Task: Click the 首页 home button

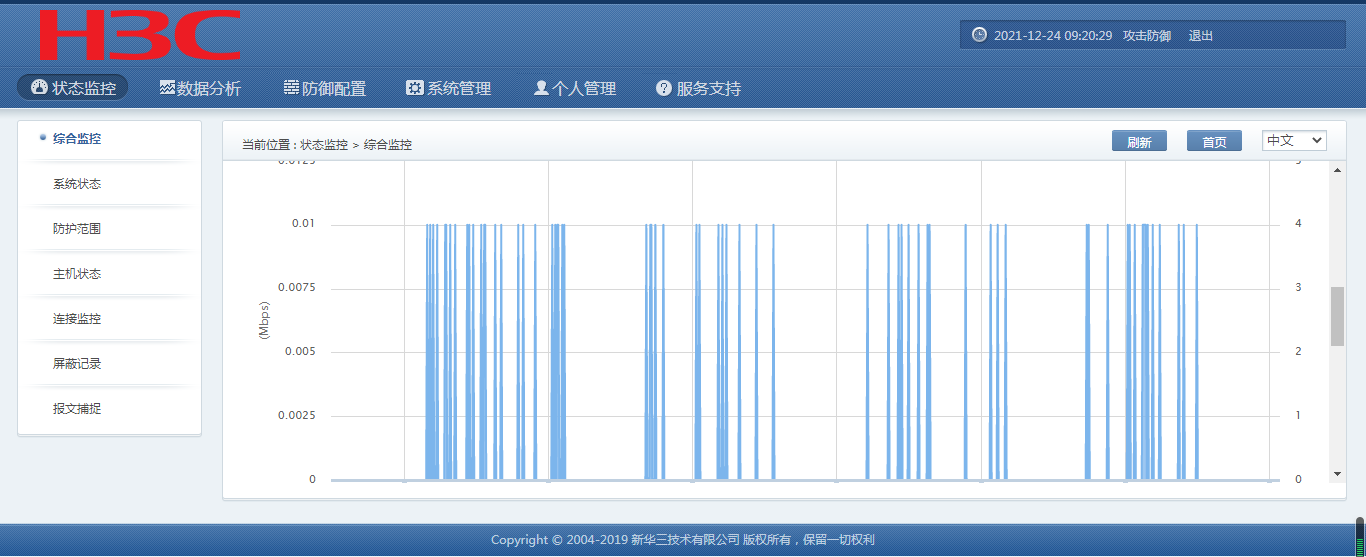Action: (1214, 142)
